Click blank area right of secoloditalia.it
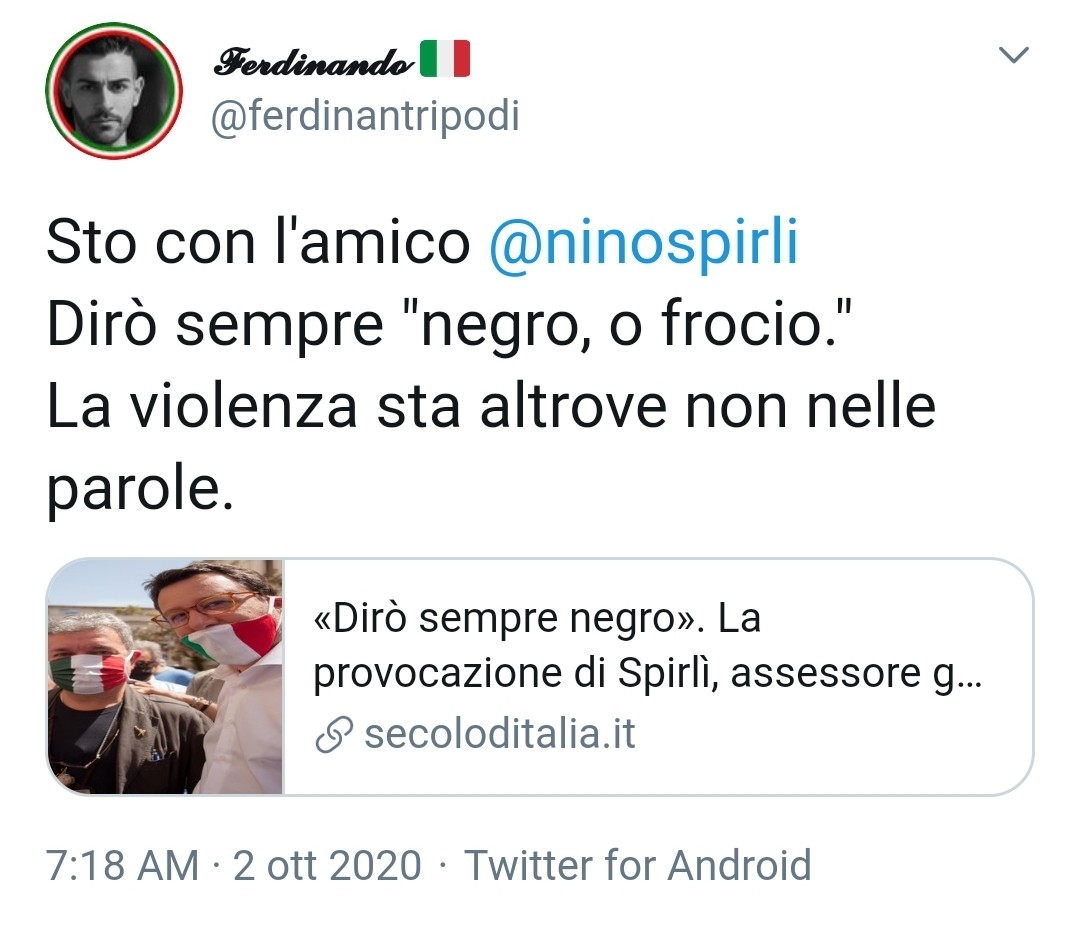 tap(827, 734)
